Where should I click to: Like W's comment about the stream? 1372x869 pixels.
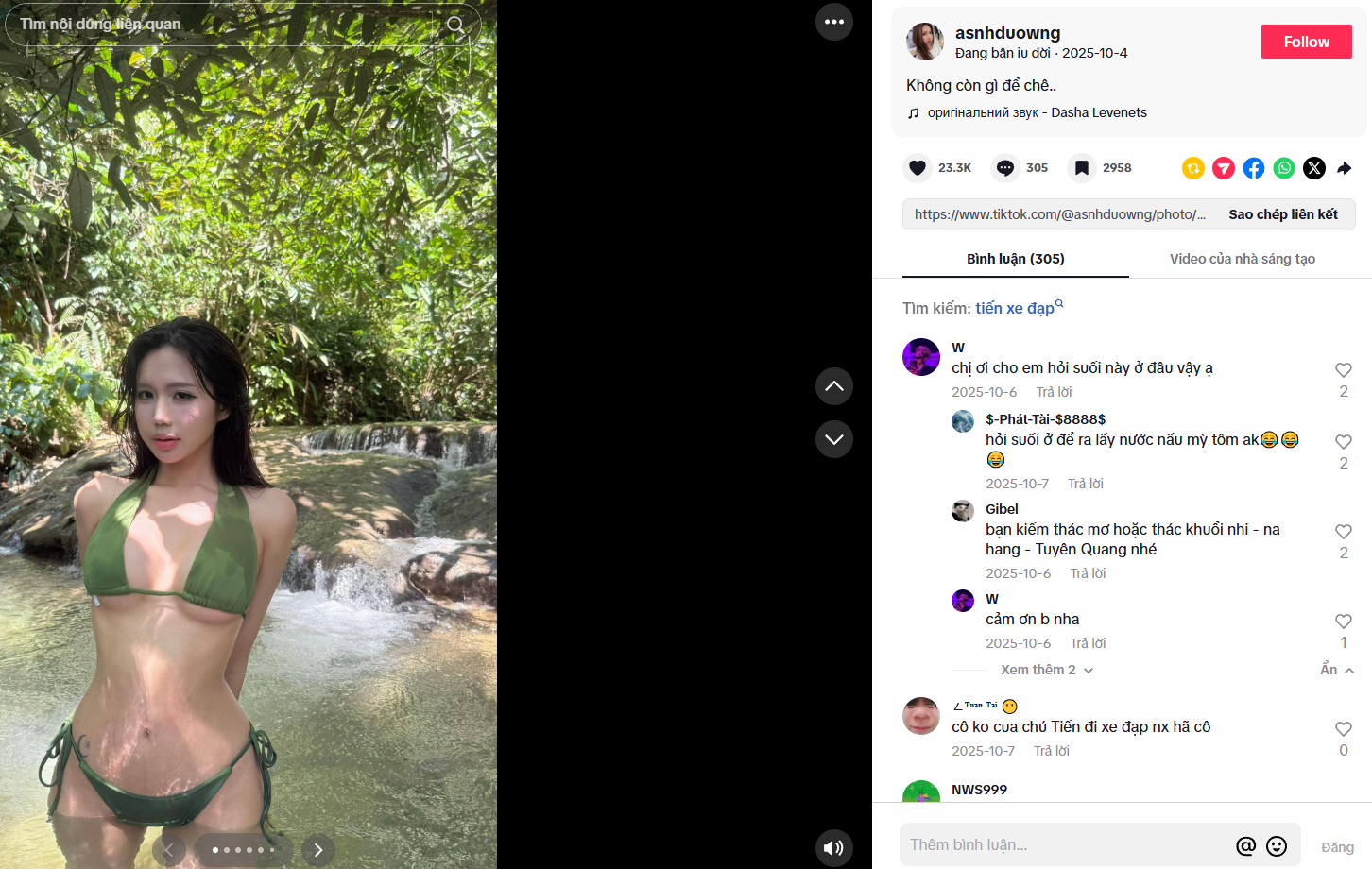pos(1343,370)
